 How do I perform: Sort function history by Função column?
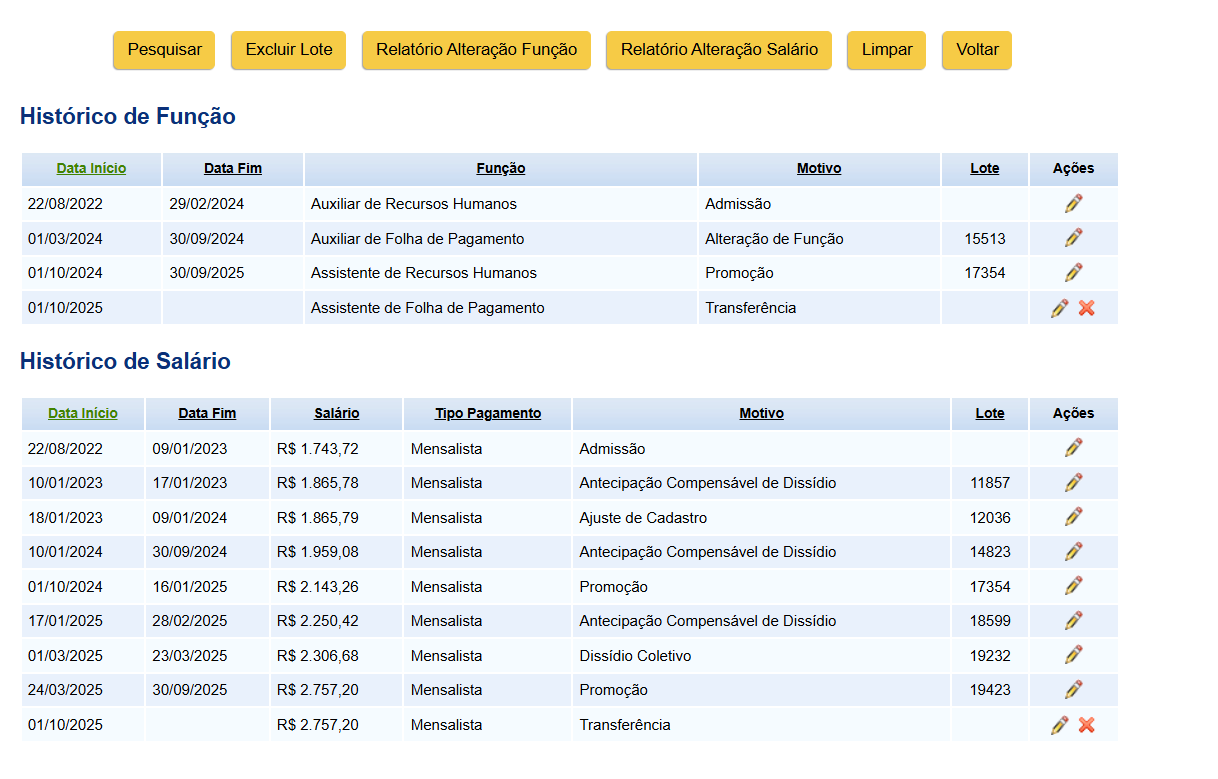(x=501, y=168)
